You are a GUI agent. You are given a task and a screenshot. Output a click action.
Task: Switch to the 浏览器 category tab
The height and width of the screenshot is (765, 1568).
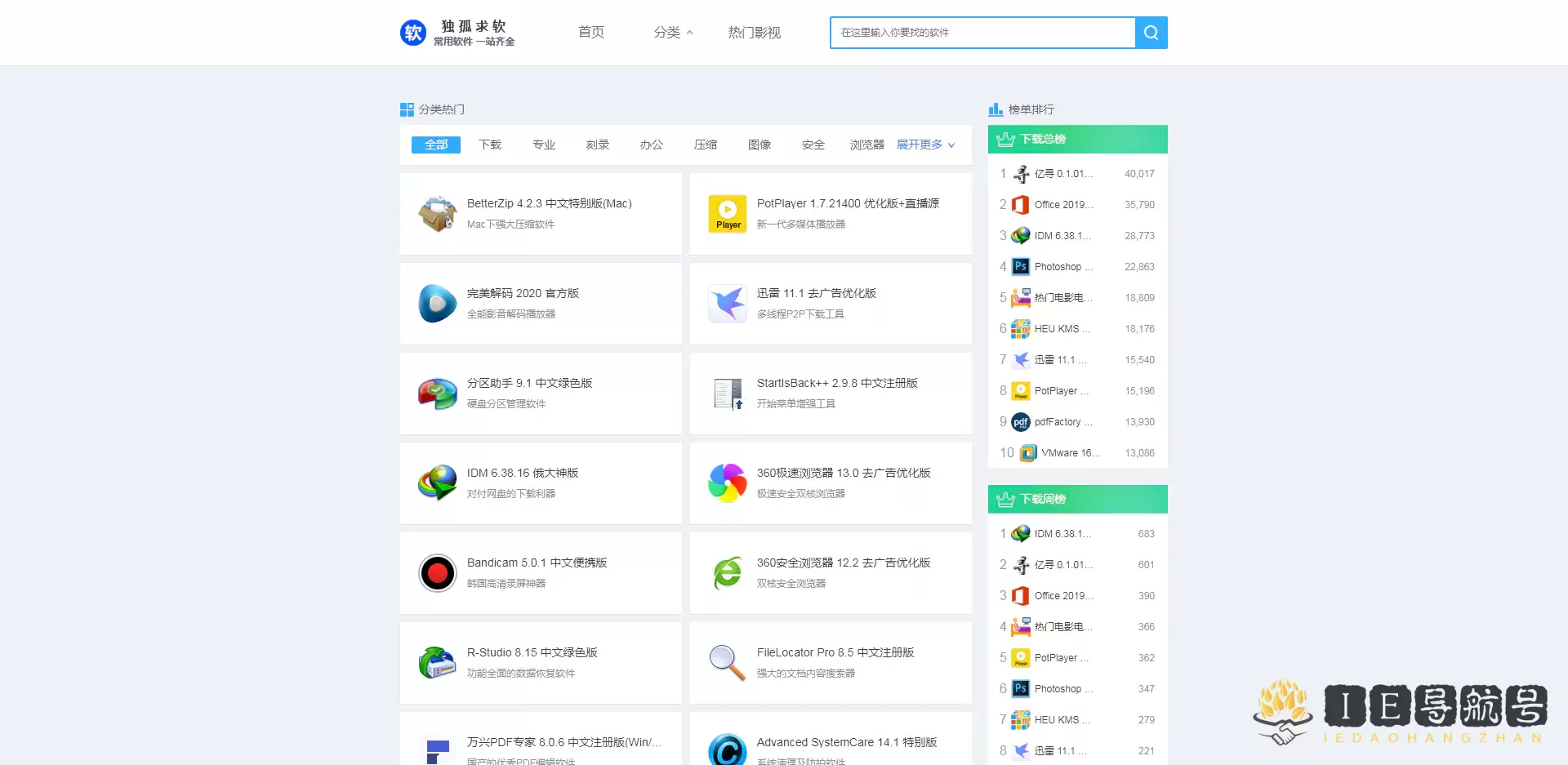point(866,145)
